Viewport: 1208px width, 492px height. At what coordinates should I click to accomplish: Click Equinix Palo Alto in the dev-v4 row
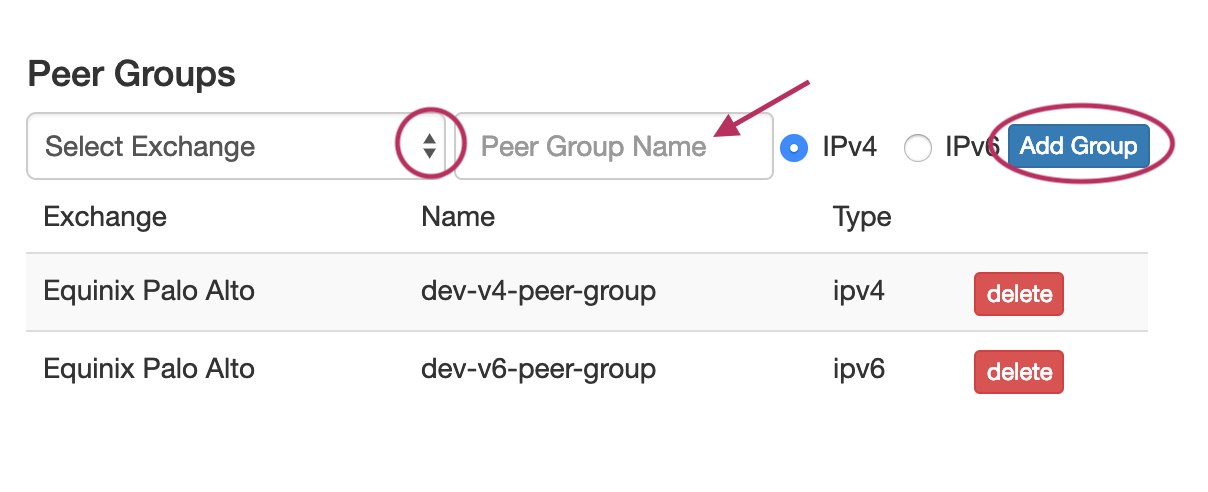[x=149, y=292]
